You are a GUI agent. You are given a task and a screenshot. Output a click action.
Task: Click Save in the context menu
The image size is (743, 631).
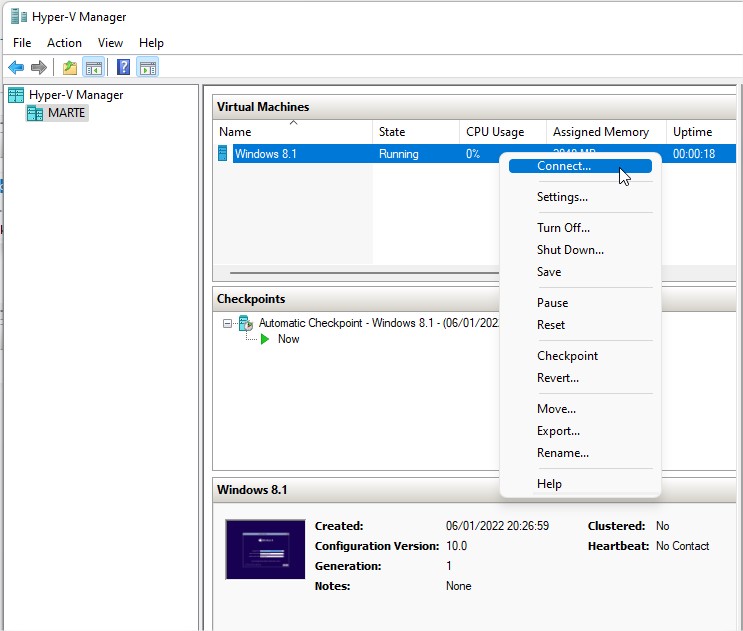[x=580, y=271]
